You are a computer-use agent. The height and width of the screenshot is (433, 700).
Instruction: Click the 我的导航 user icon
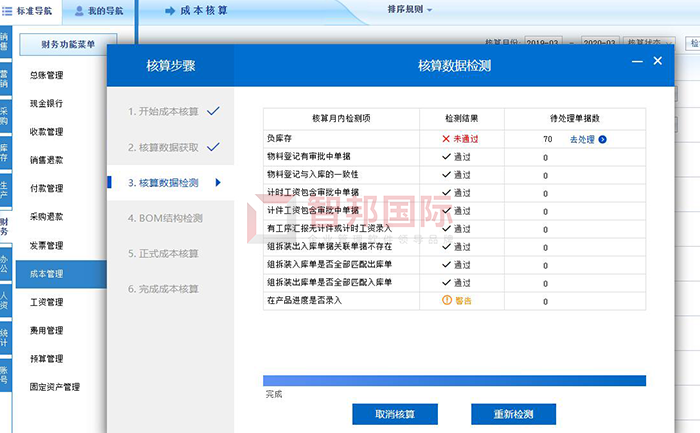(79, 11)
